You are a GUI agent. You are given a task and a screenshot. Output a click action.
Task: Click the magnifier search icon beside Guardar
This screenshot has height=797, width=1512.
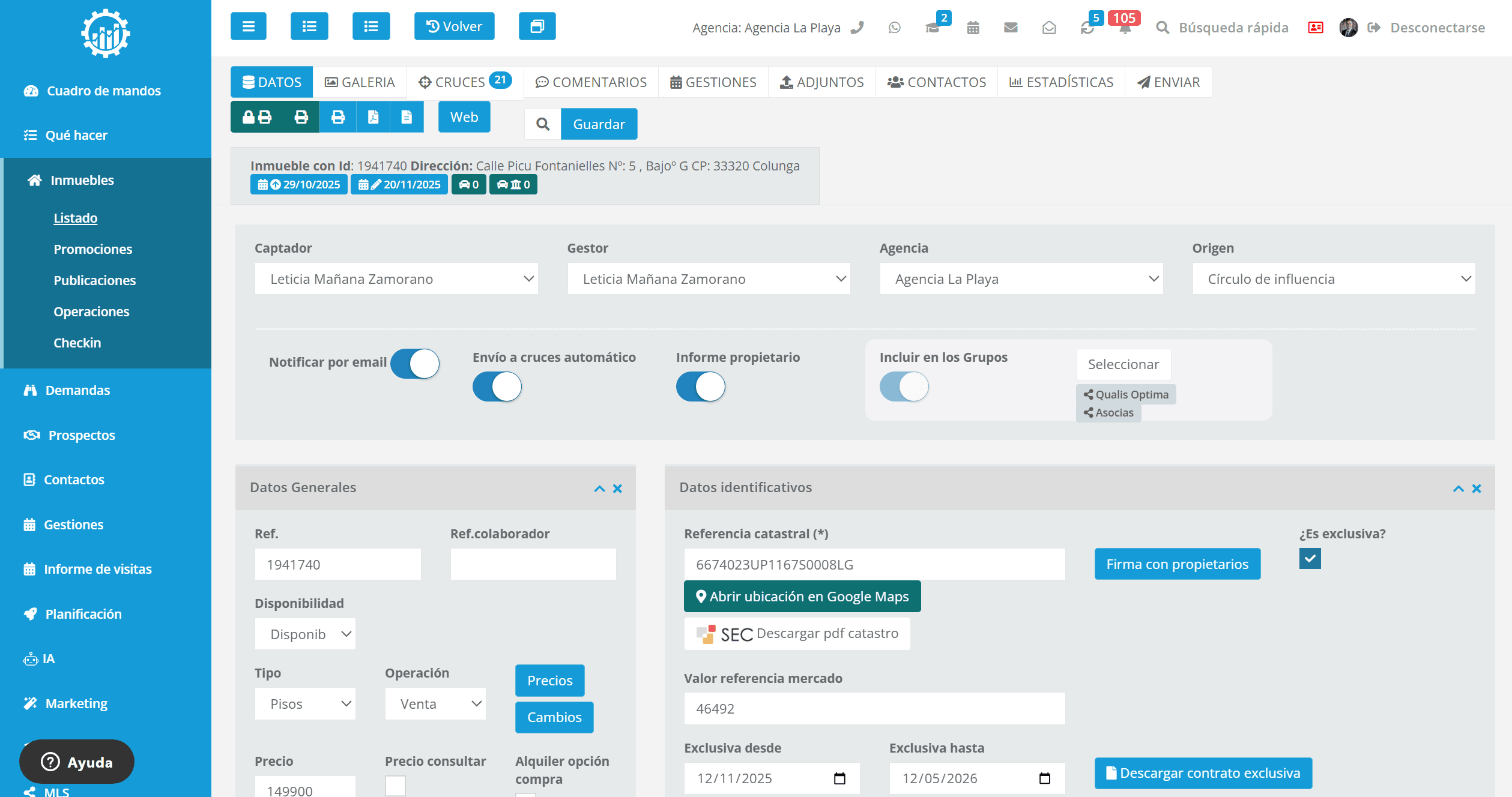[543, 124]
